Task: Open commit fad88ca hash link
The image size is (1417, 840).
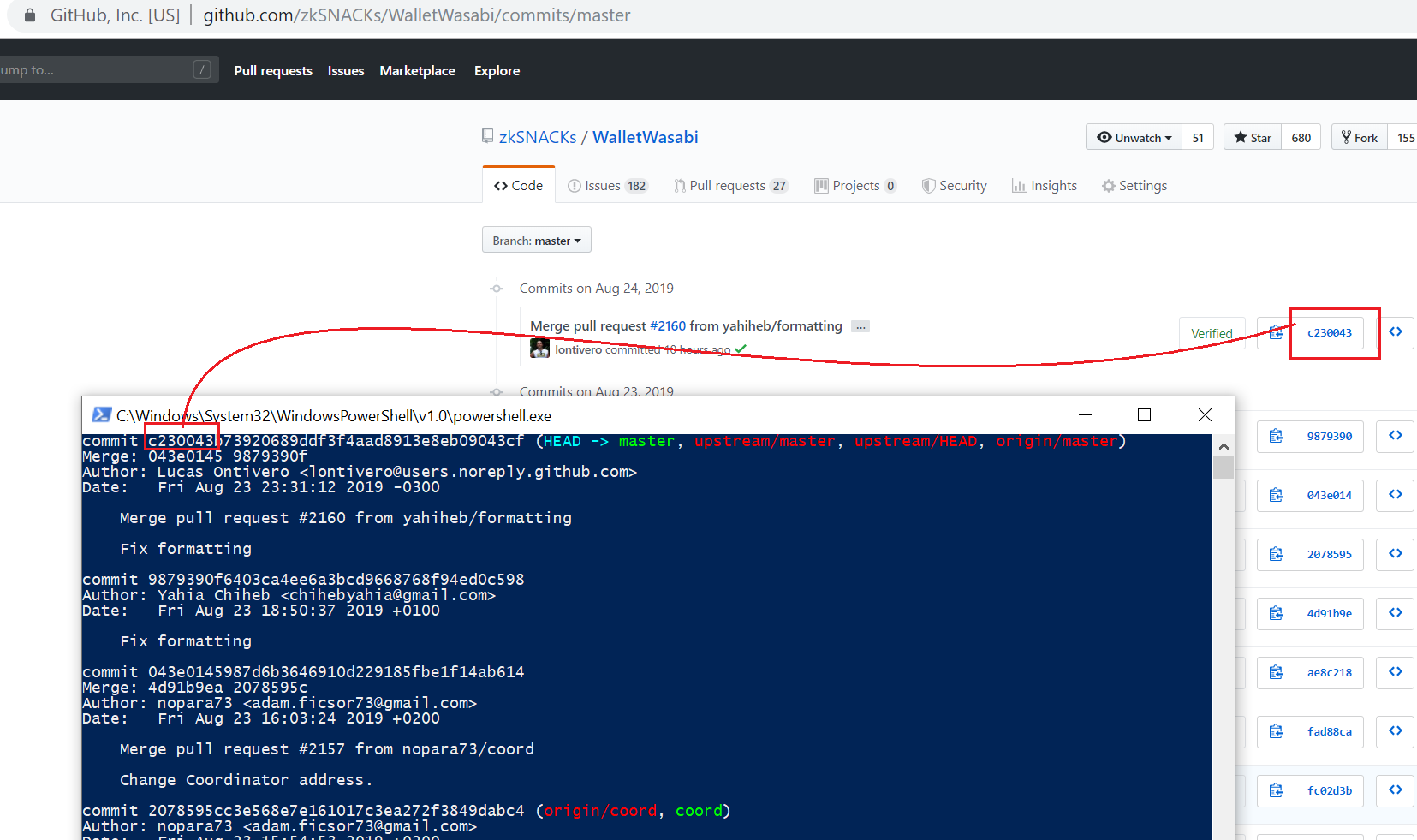Action: click(1330, 731)
